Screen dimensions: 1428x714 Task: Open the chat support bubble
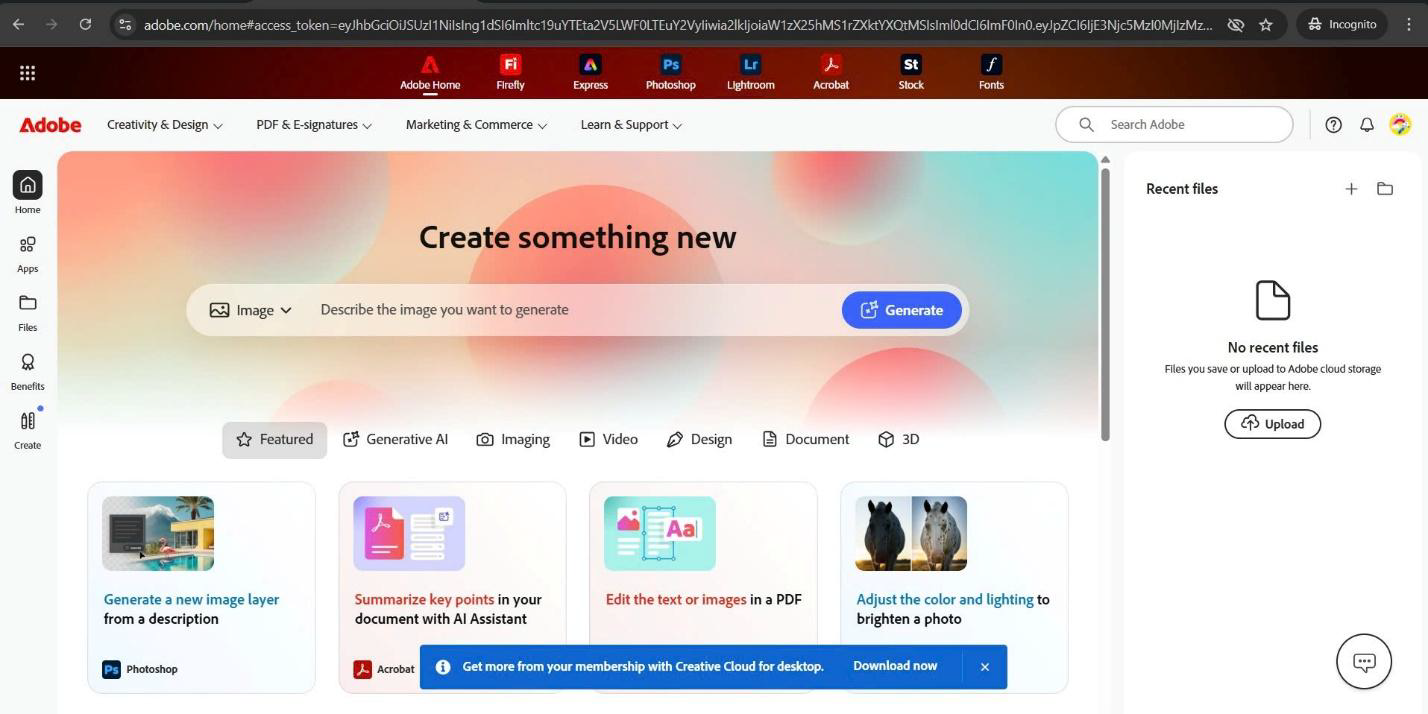point(1364,661)
